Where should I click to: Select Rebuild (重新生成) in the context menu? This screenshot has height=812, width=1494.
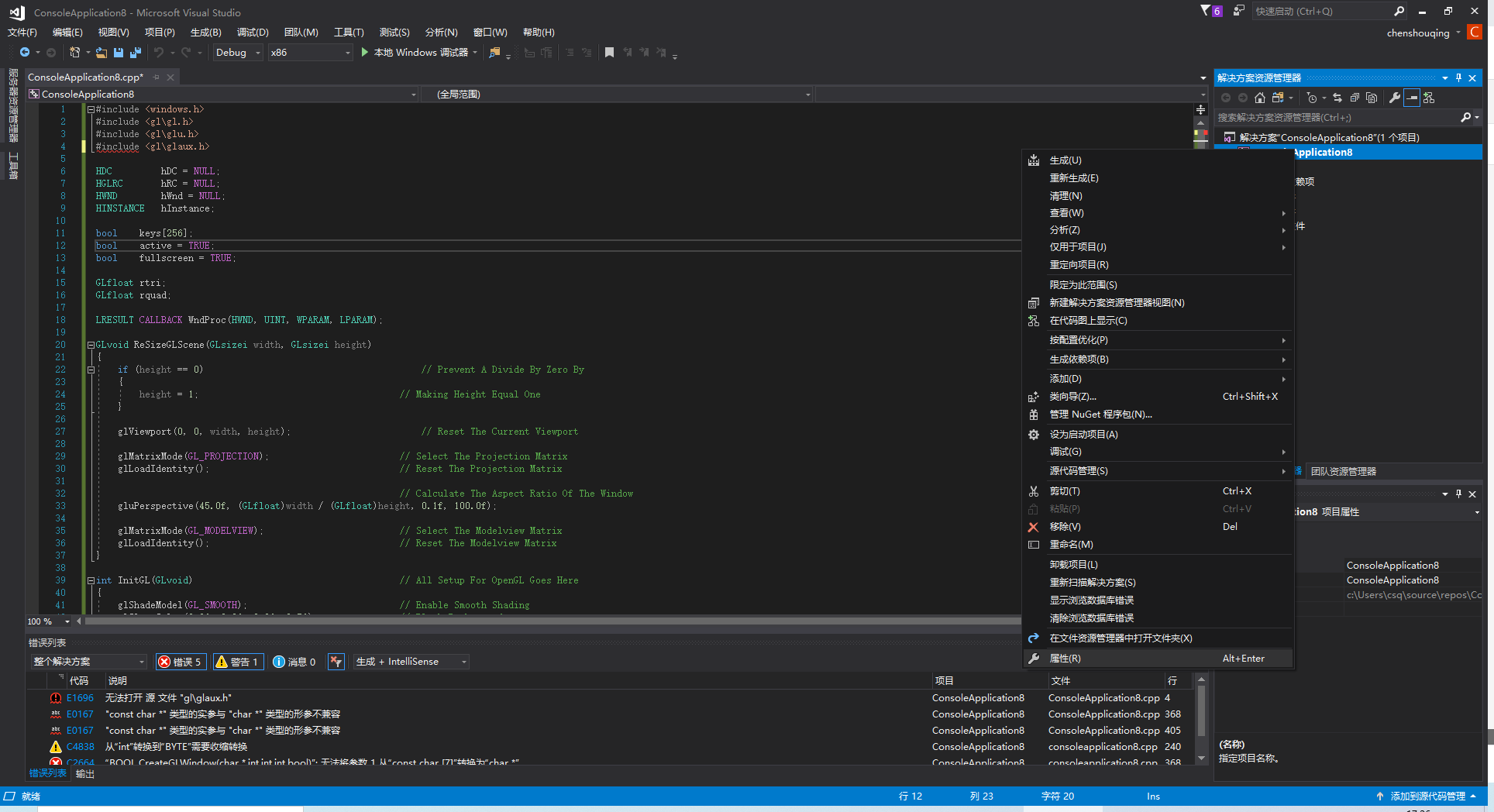[x=1158, y=178]
